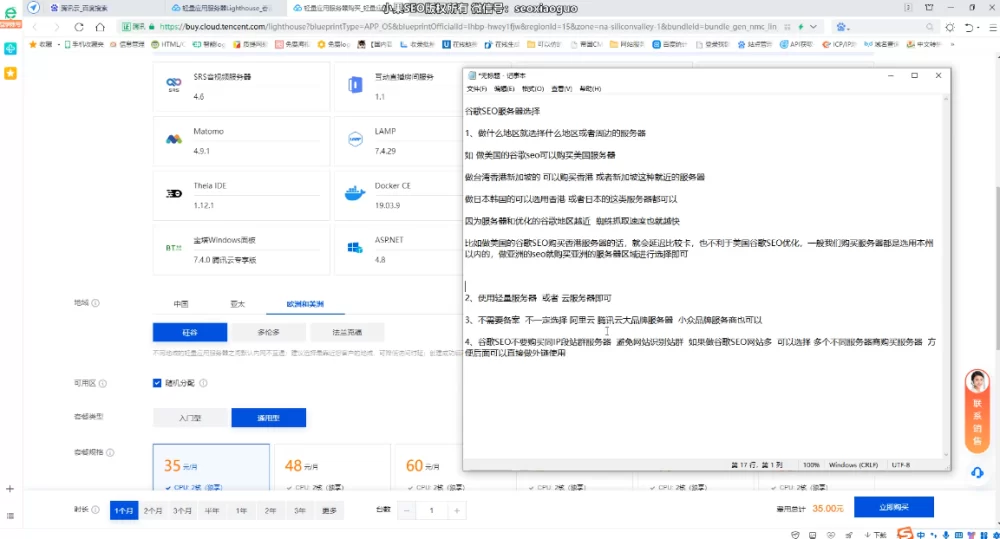Go back with the browser back arrow
This screenshot has width=1000, height=539.
click(x=35, y=27)
